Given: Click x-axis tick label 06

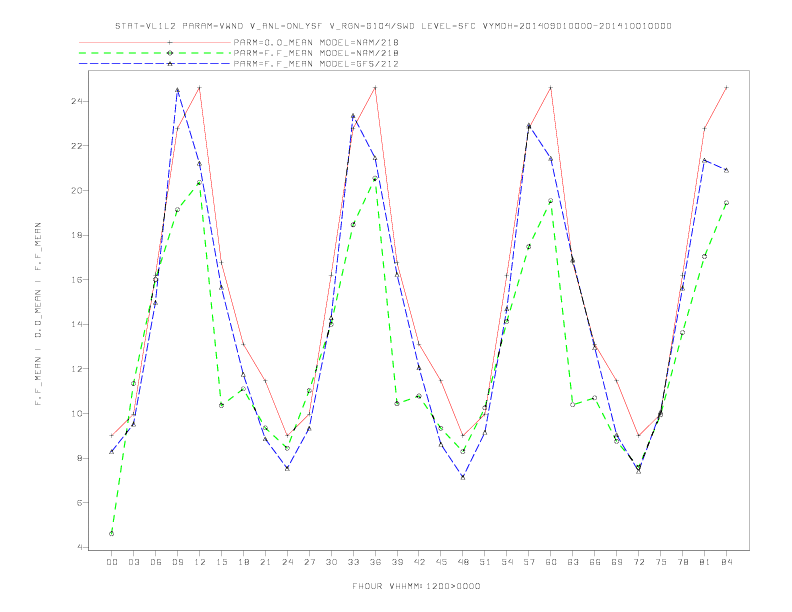Looking at the screenshot, I should coord(156,562).
